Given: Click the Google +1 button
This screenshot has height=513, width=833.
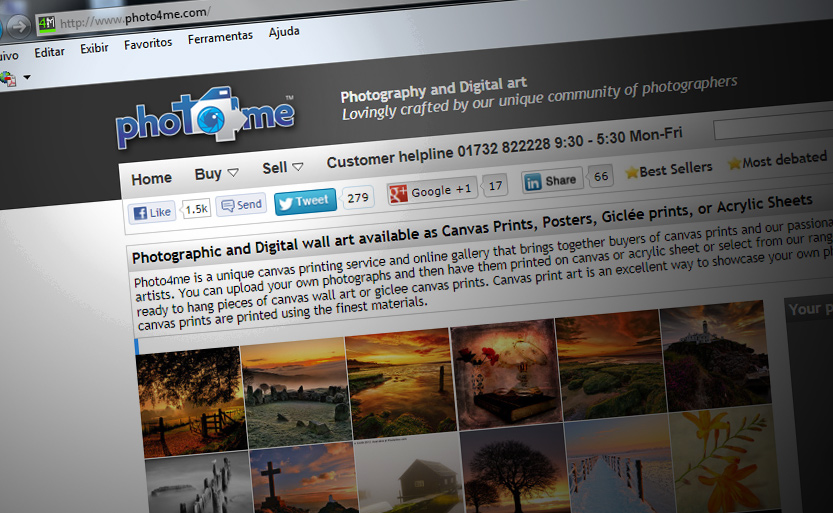Looking at the screenshot, I should [x=431, y=191].
